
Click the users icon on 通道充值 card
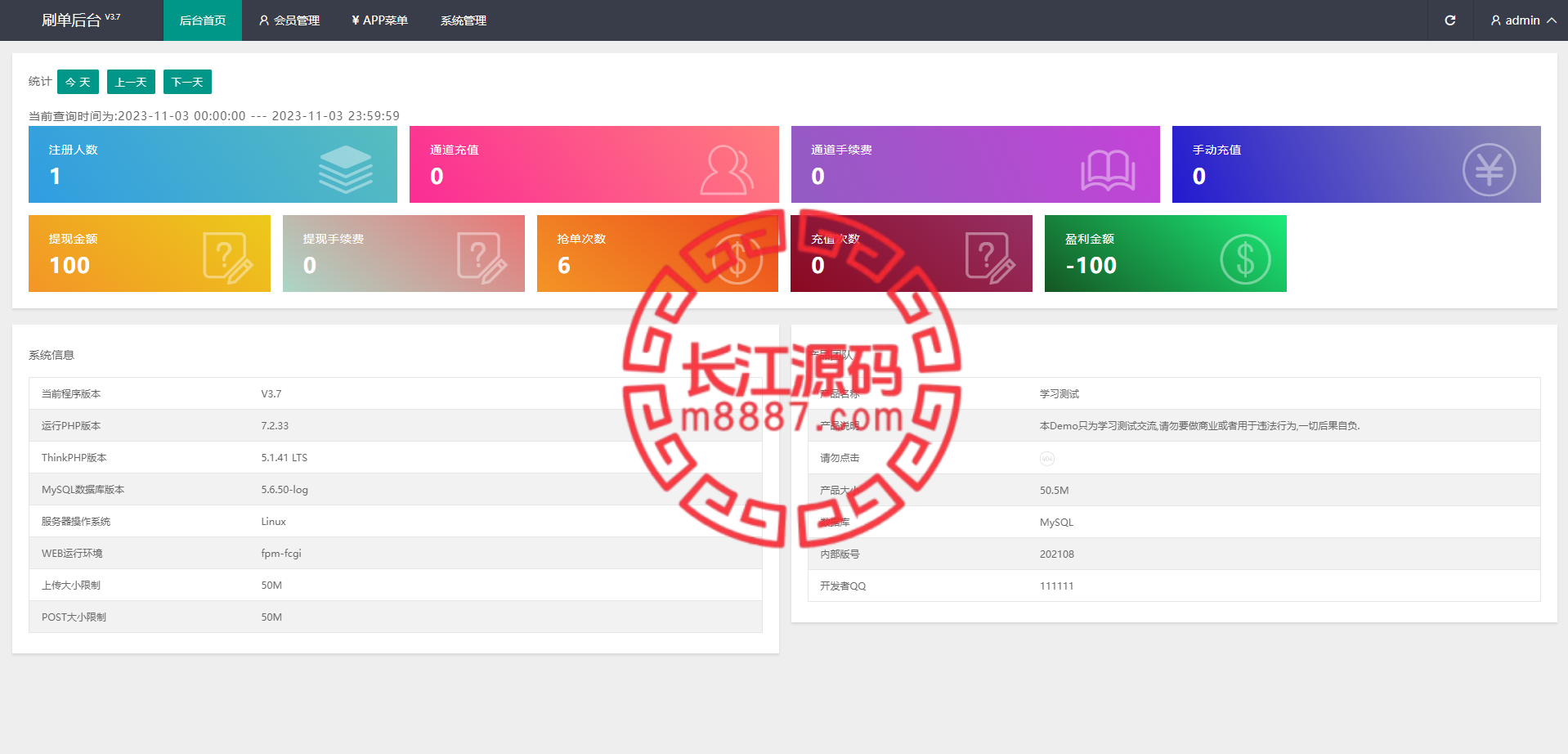coord(727,169)
